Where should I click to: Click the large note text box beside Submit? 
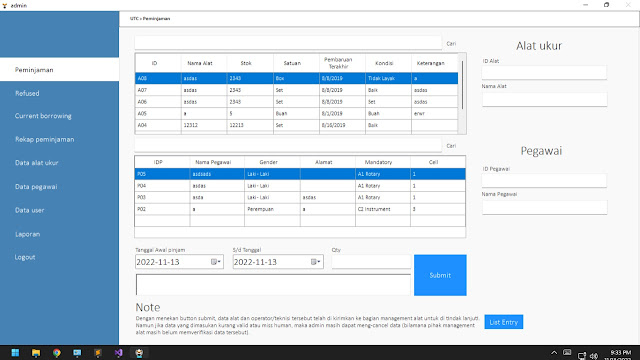pyautogui.click(x=273, y=284)
